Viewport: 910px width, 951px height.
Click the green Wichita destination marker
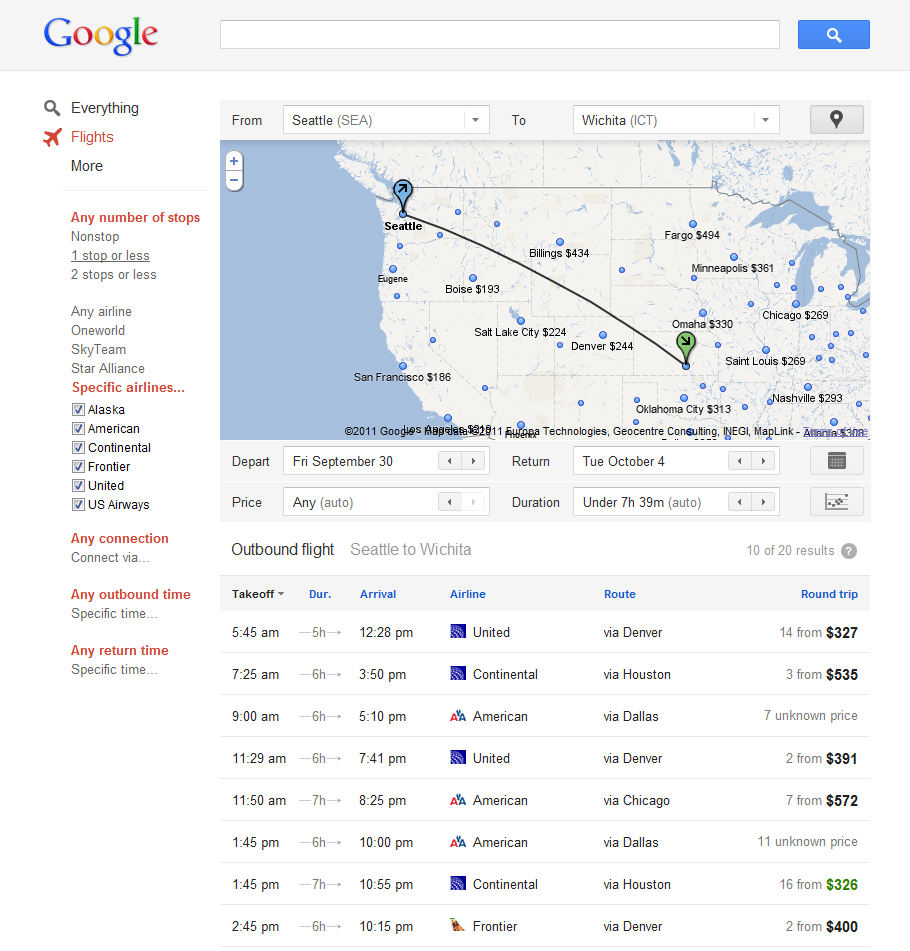click(x=685, y=346)
